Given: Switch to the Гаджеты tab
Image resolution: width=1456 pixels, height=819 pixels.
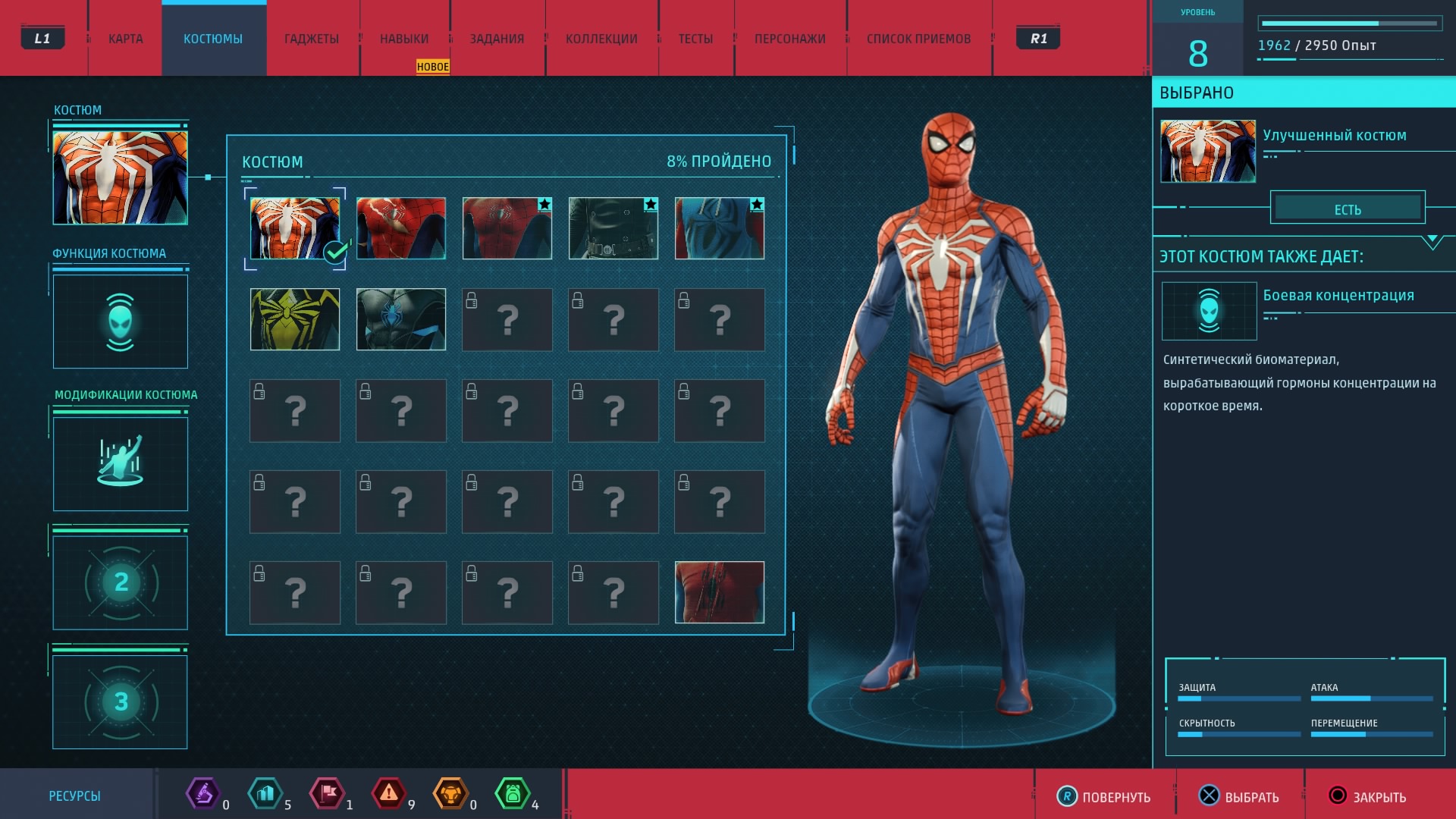Looking at the screenshot, I should (x=312, y=39).
